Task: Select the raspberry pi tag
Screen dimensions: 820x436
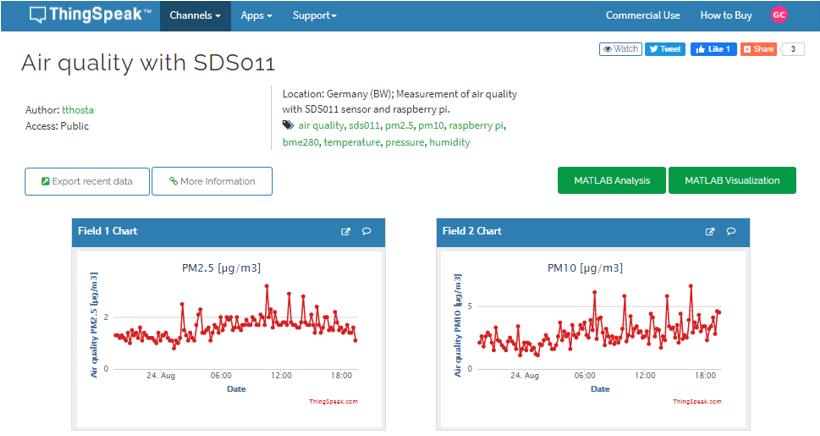Action: pyautogui.click(x=476, y=125)
